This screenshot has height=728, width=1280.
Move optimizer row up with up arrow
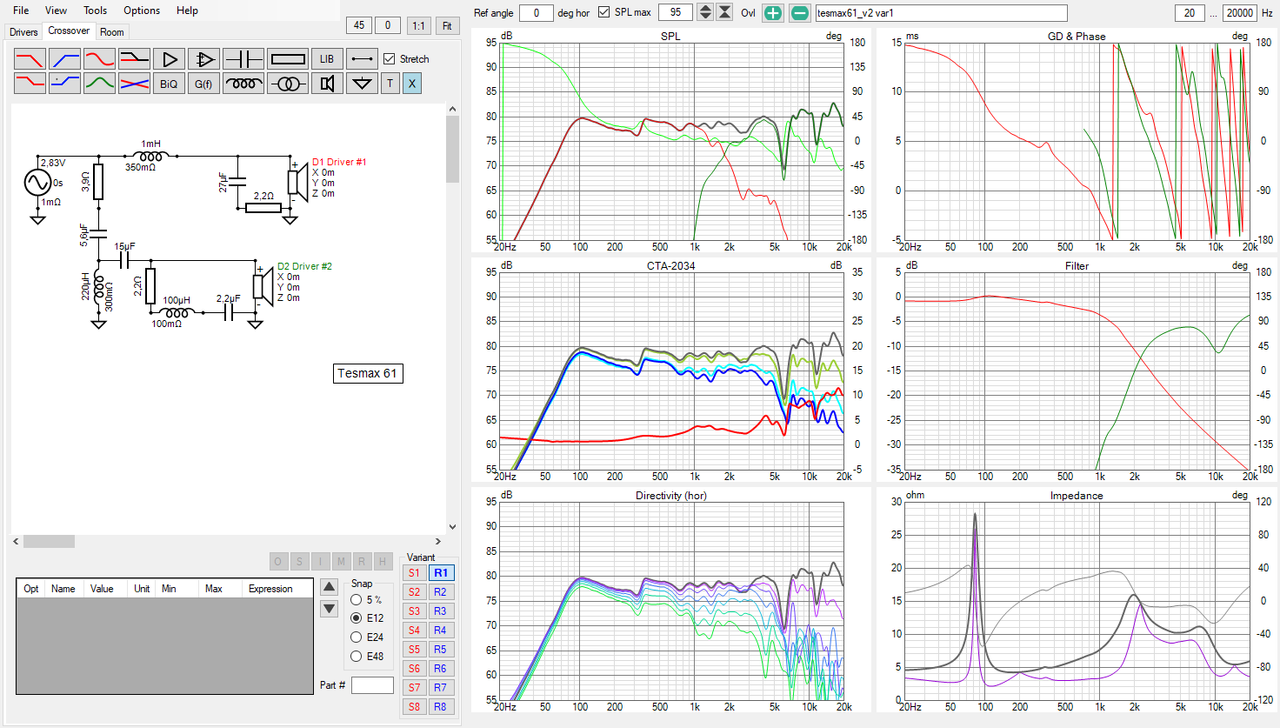pos(328,587)
